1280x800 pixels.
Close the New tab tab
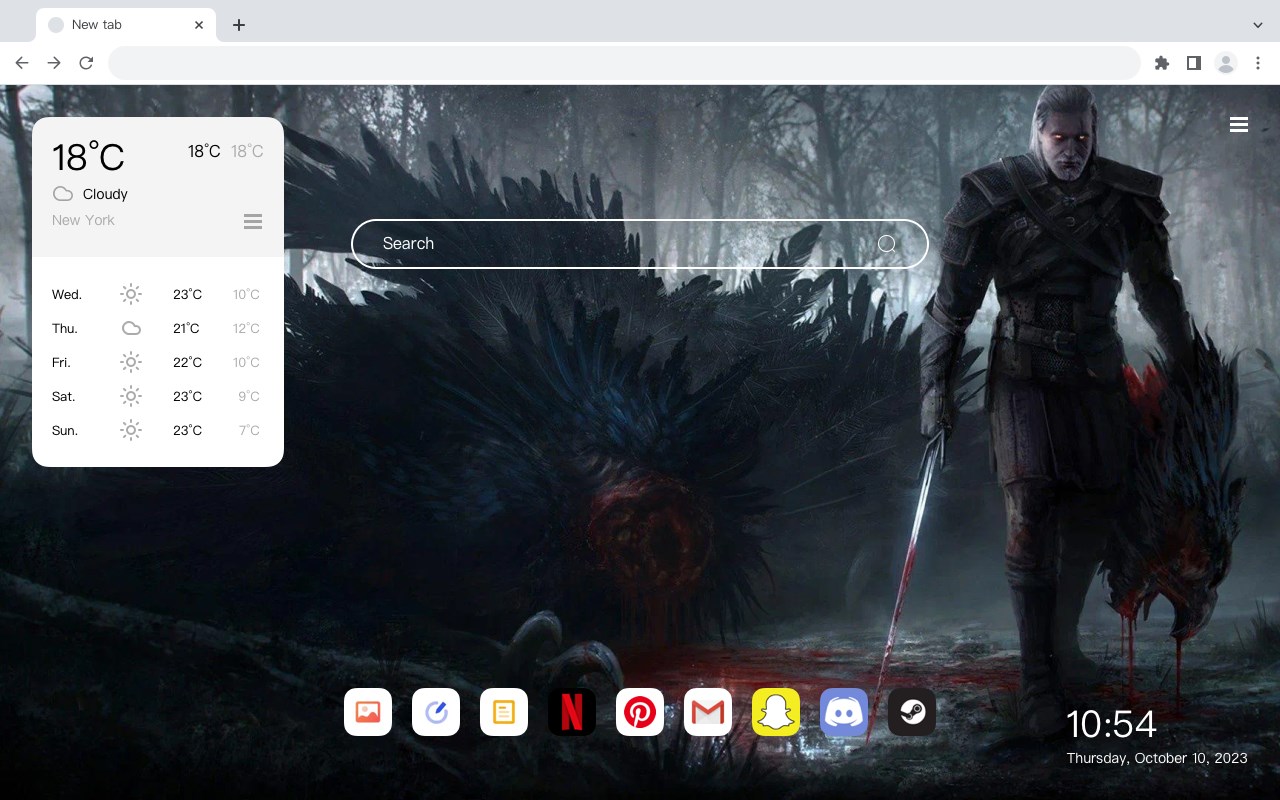[200, 25]
